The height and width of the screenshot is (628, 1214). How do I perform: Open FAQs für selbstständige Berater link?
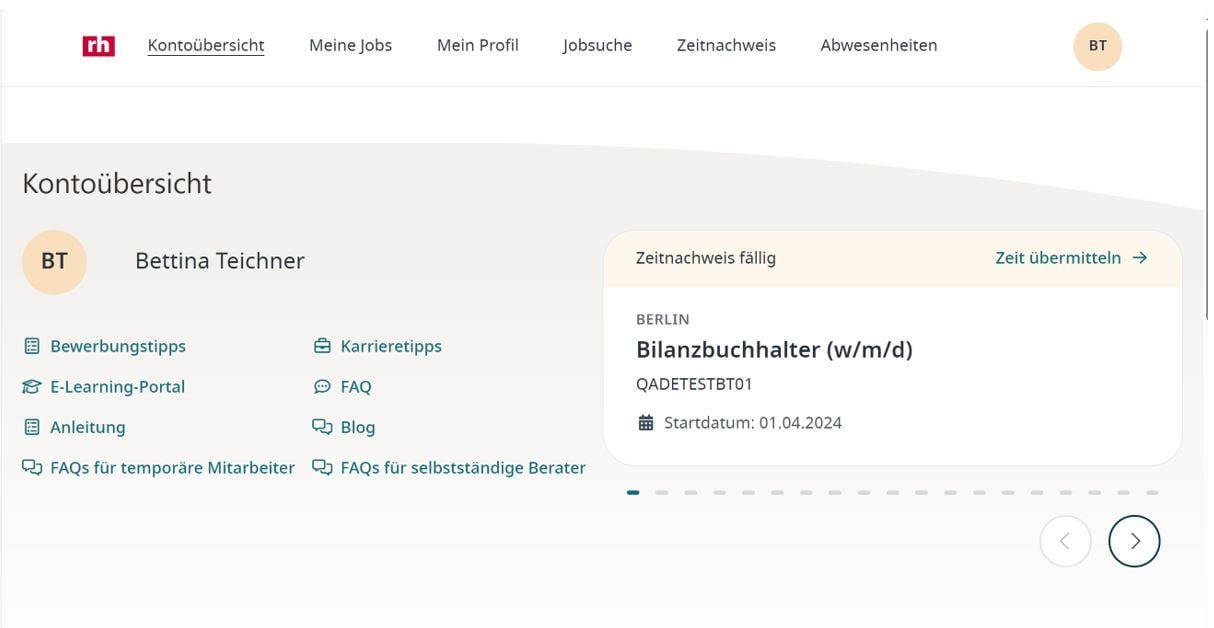[462, 468]
